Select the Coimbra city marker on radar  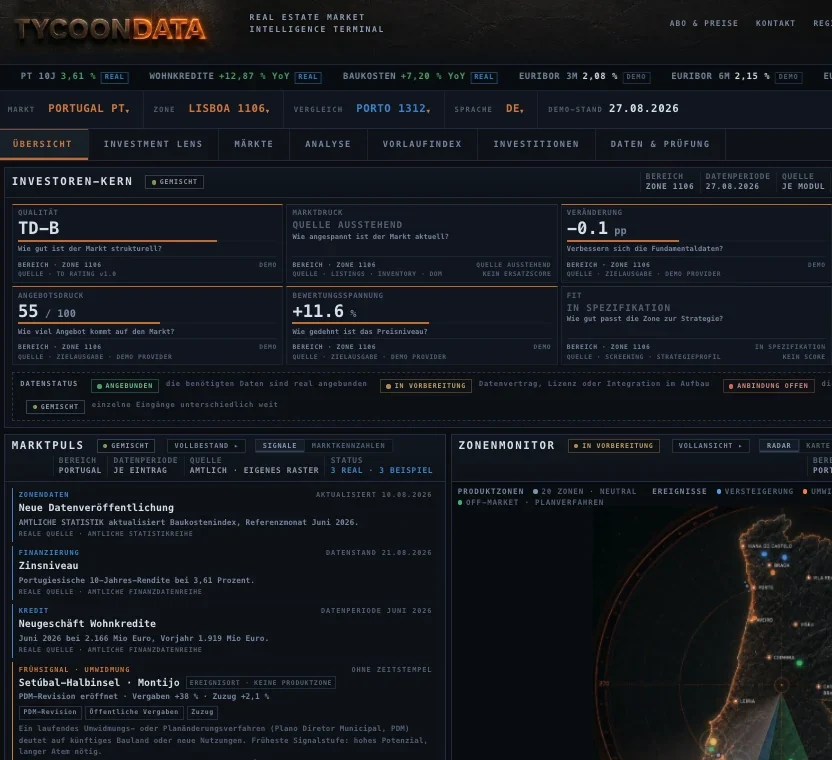click(x=769, y=658)
